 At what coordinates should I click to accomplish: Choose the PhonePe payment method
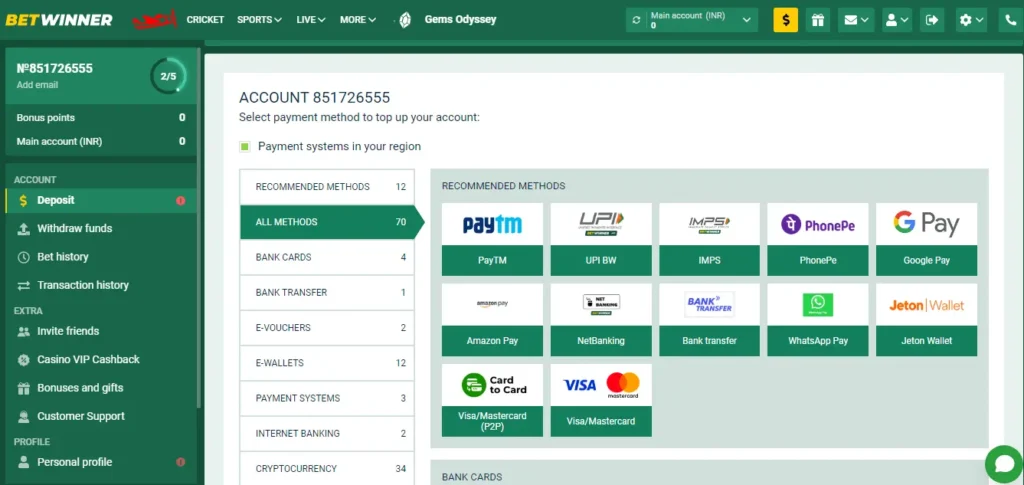[x=818, y=239]
